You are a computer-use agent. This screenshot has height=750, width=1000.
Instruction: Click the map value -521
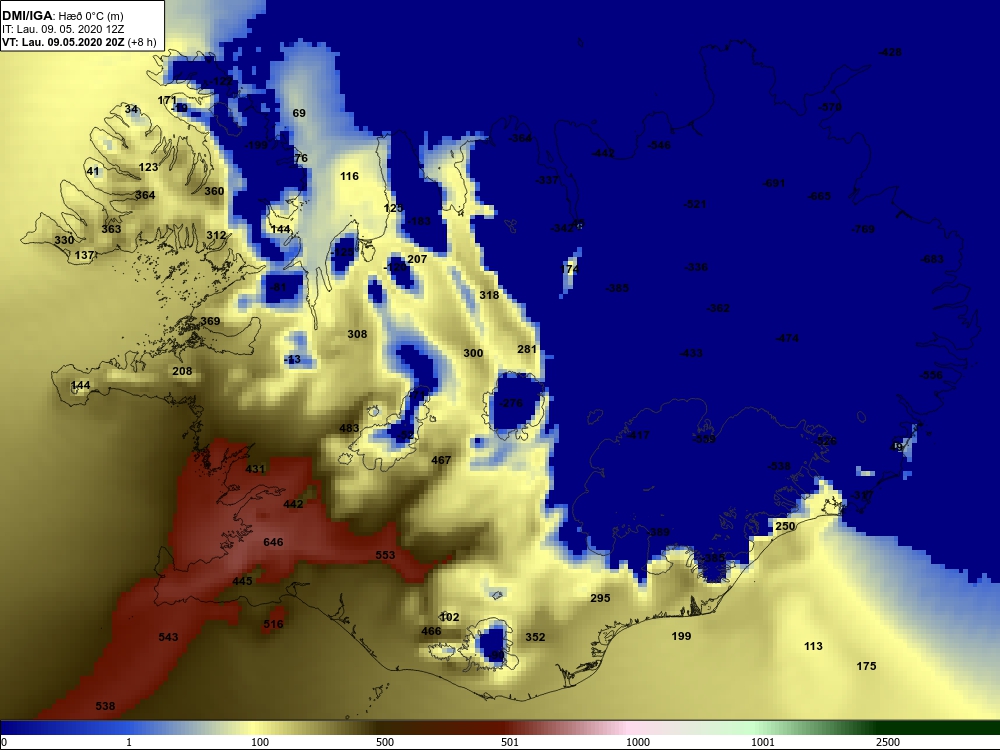tap(695, 205)
